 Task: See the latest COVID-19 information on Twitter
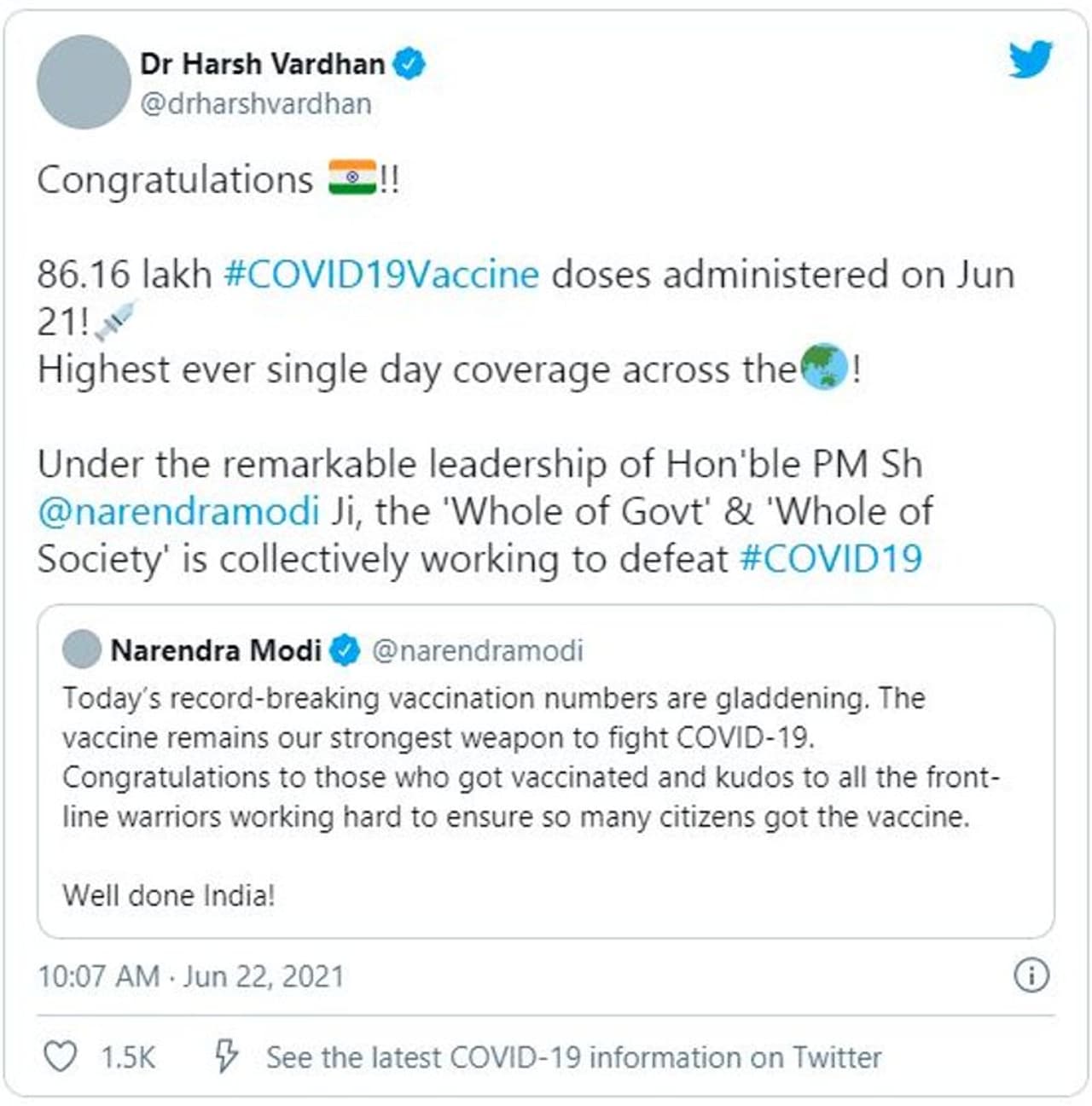click(x=573, y=1057)
